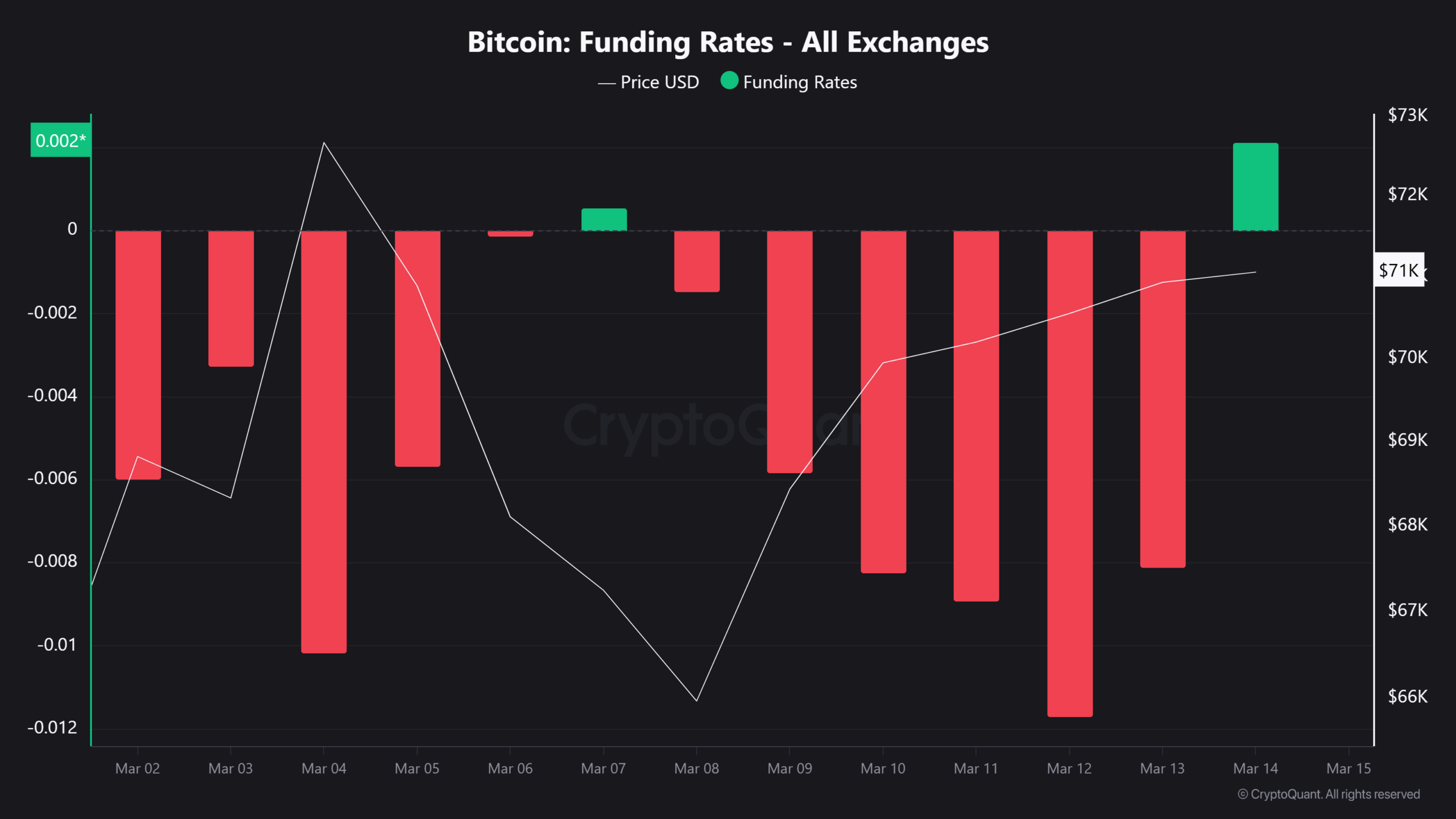The image size is (1456, 819).
Task: Click the chart title text
Action: click(x=728, y=42)
